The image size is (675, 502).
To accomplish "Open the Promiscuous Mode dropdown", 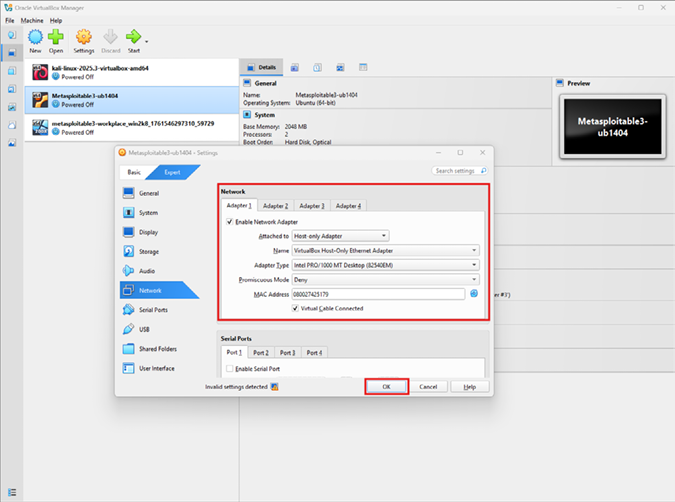I will tap(386, 280).
